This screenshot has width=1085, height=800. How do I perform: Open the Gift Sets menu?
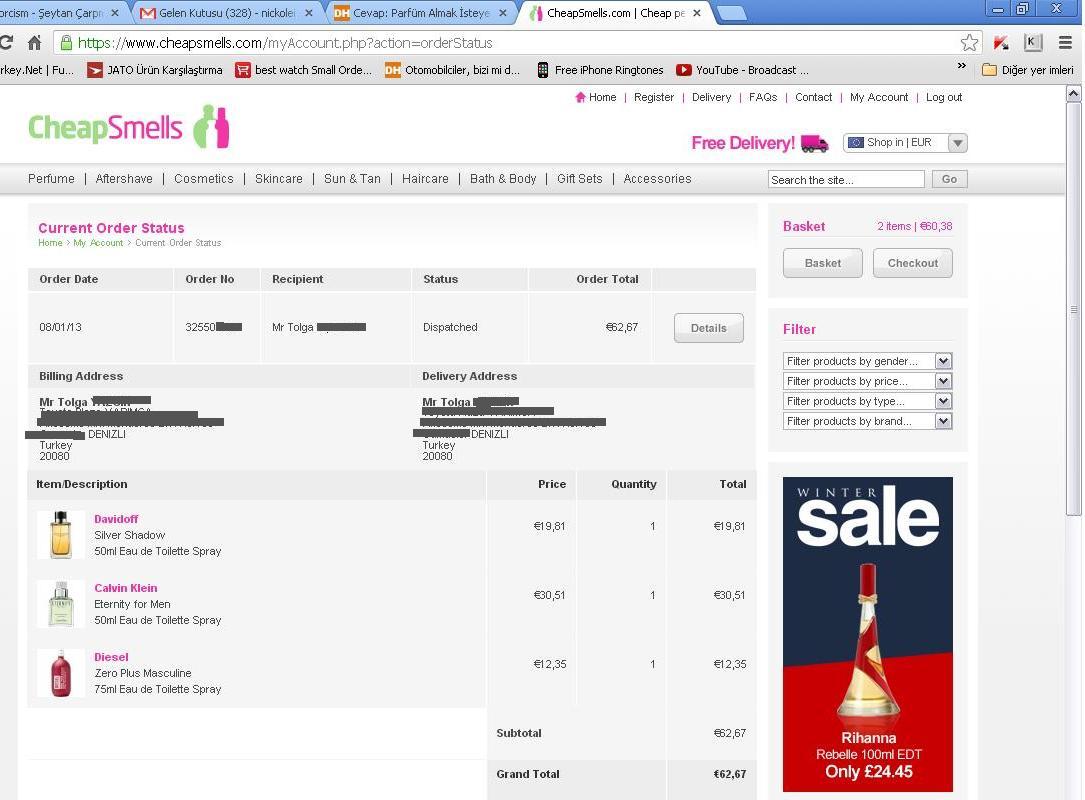pos(580,179)
